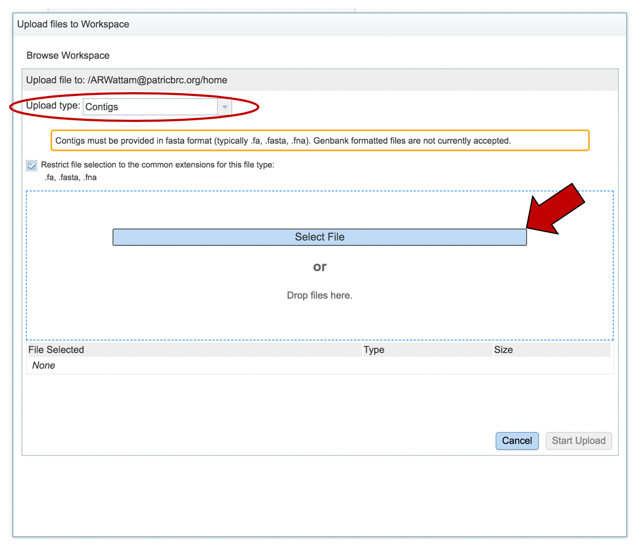643x552 pixels.
Task: Click the restrict file selection label text
Action: [x=157, y=165]
